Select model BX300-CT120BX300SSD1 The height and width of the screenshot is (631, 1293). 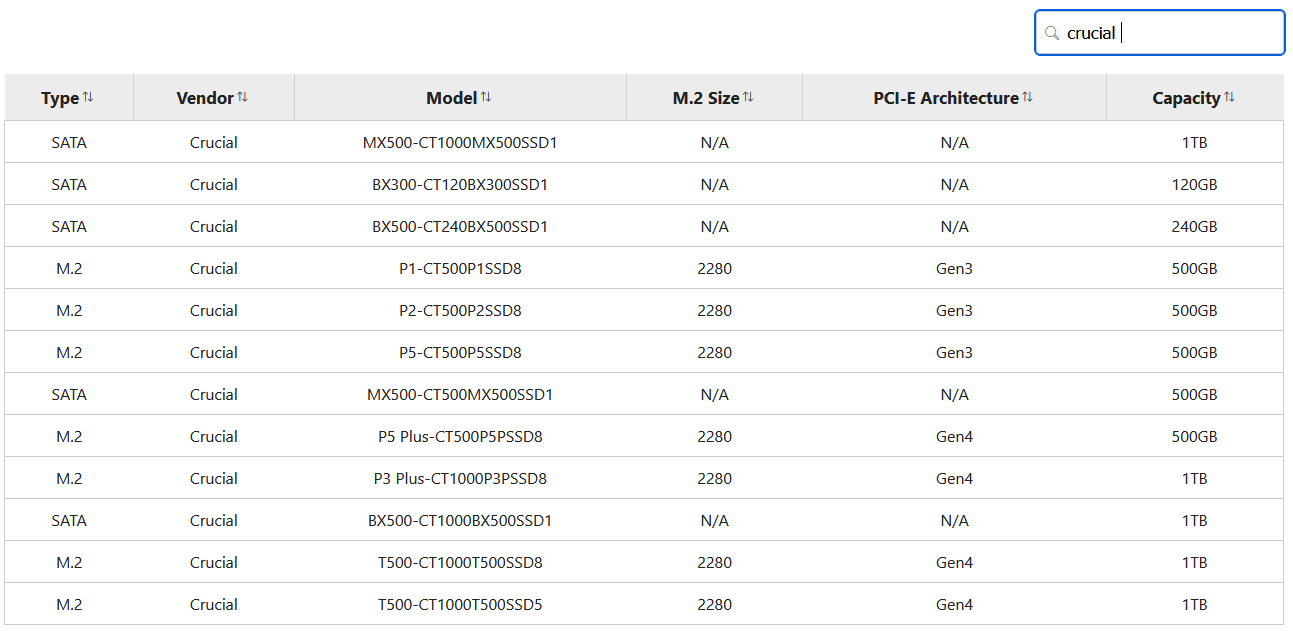pos(460,185)
